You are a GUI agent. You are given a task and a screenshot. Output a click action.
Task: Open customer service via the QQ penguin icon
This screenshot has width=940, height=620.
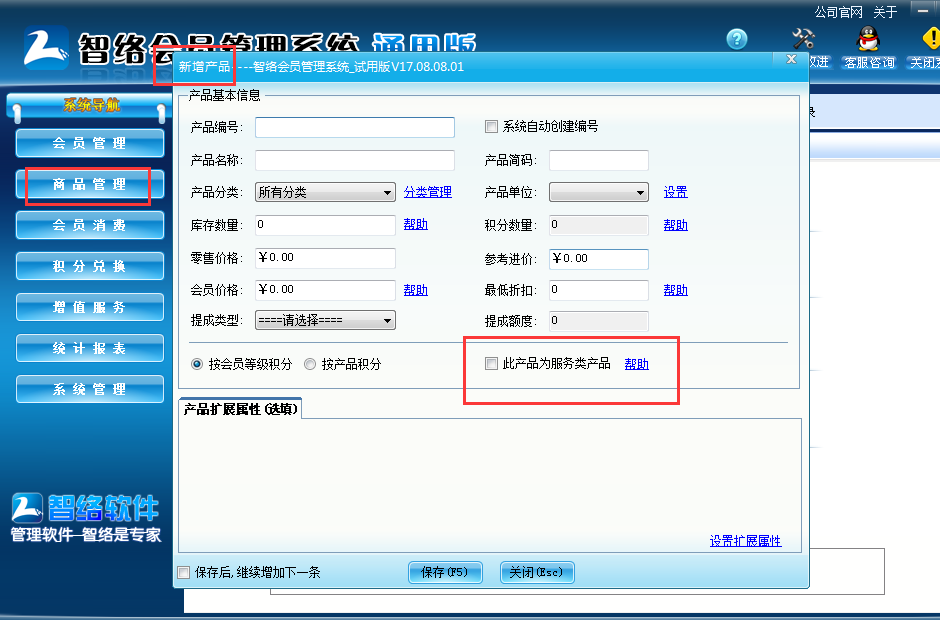pyautogui.click(x=868, y=39)
